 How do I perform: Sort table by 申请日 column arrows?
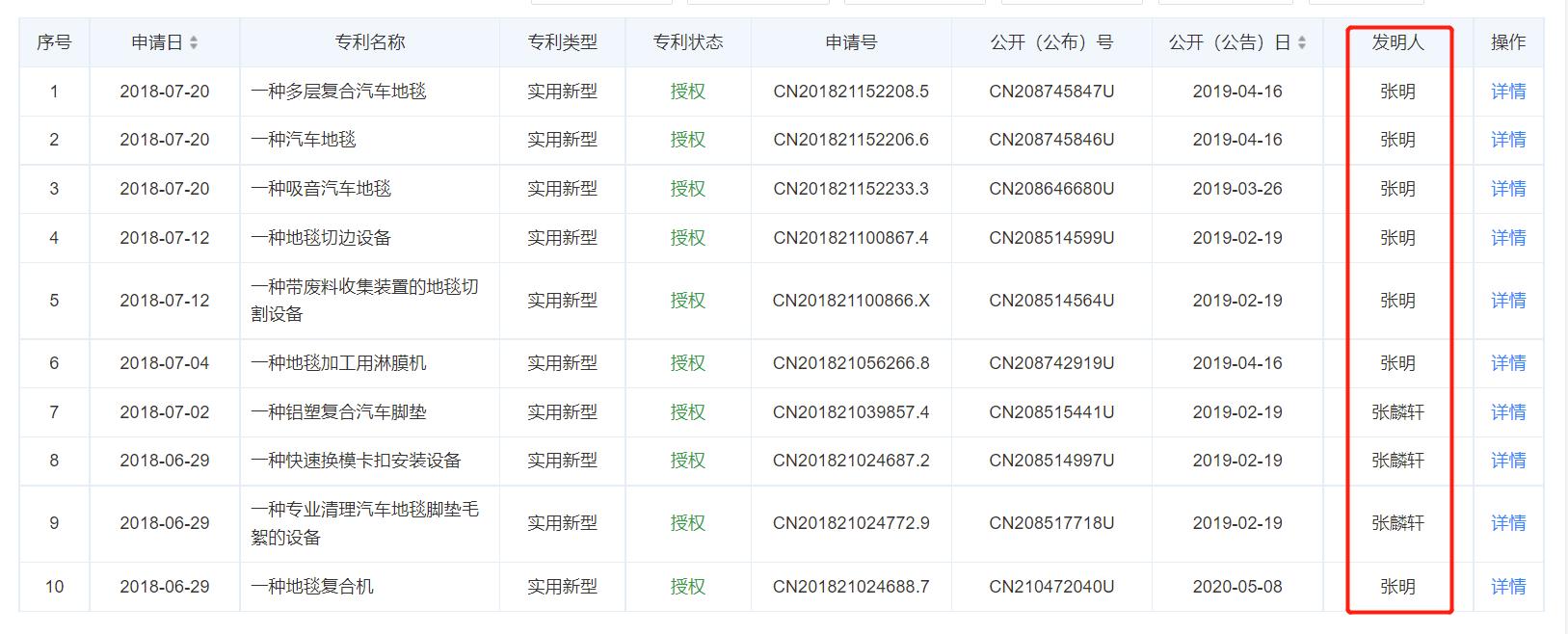(194, 42)
